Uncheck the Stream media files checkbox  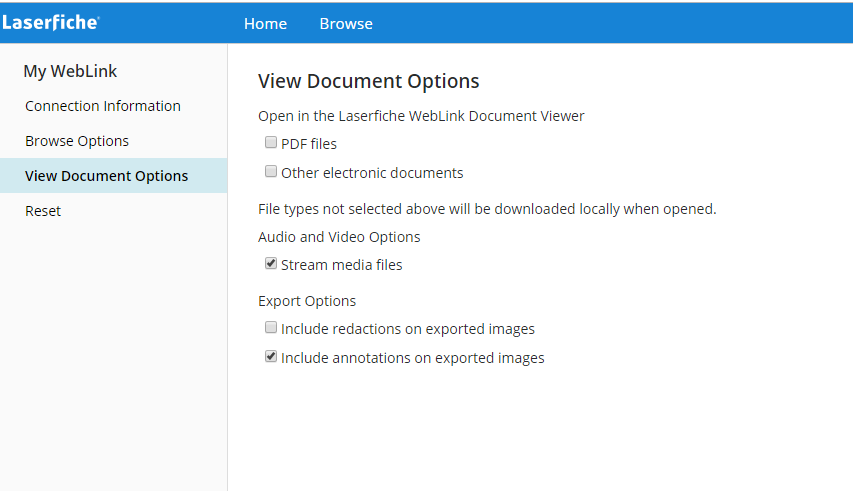pyautogui.click(x=271, y=264)
